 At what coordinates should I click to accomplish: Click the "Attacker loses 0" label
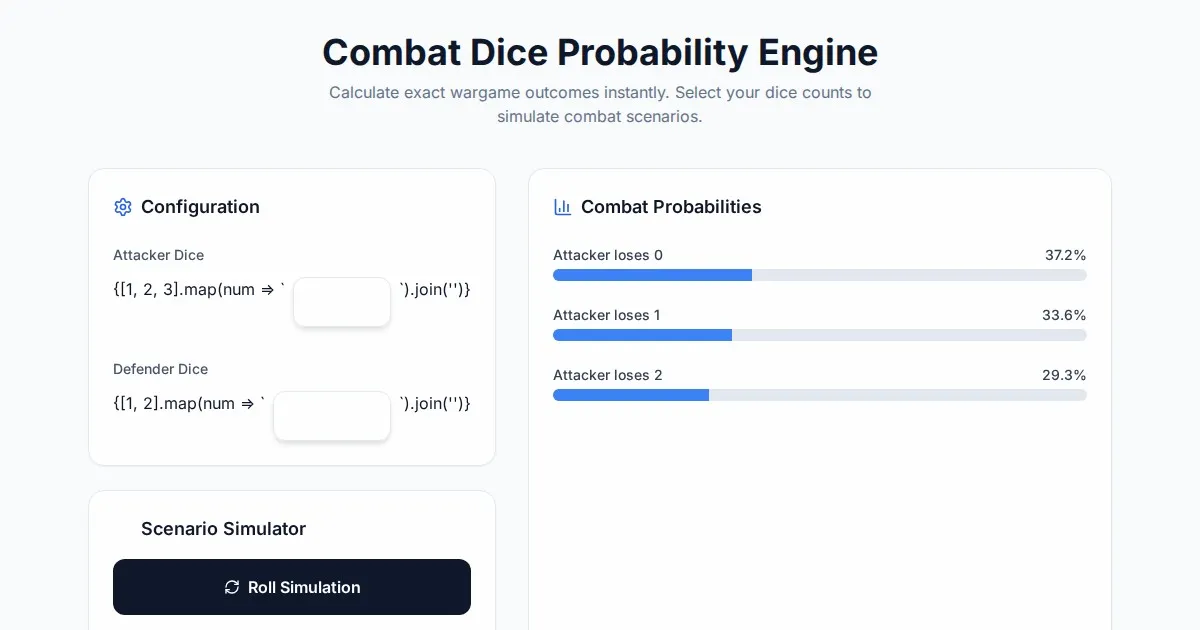coord(607,255)
